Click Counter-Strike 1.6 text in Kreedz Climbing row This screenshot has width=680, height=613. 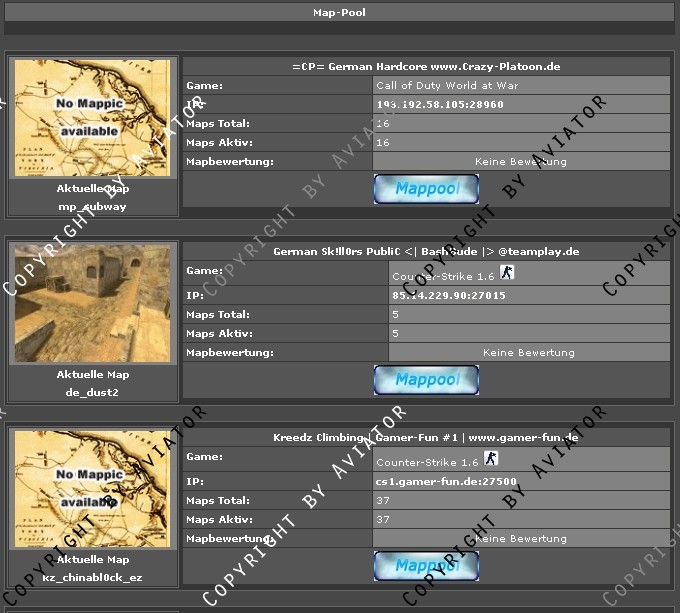[427, 463]
